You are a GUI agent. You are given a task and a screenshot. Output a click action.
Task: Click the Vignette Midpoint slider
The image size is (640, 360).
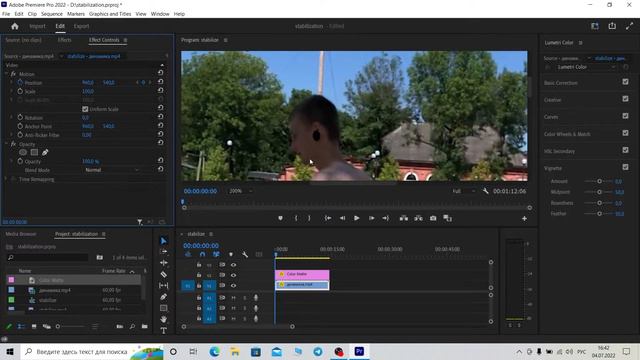[598, 192]
